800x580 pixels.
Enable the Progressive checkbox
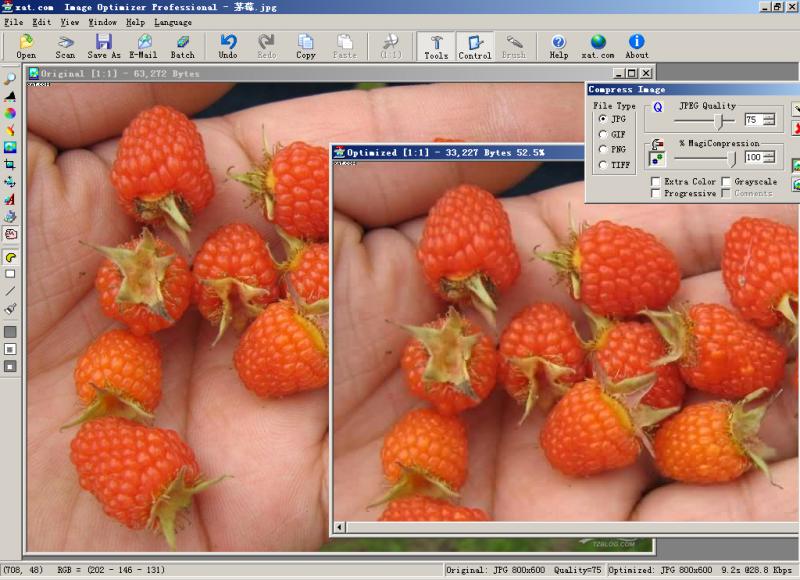(655, 193)
